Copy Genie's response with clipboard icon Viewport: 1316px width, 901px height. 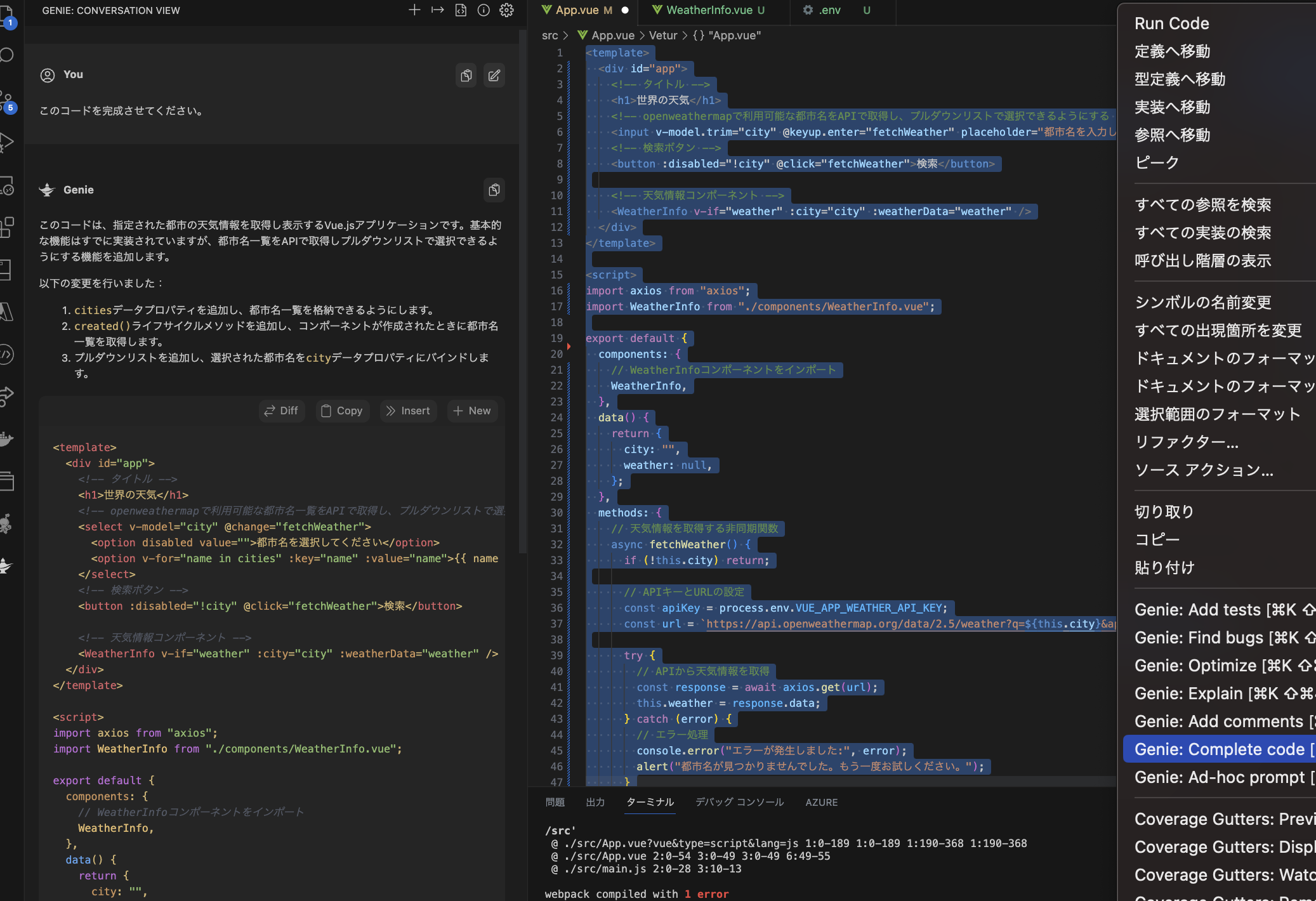pos(494,190)
